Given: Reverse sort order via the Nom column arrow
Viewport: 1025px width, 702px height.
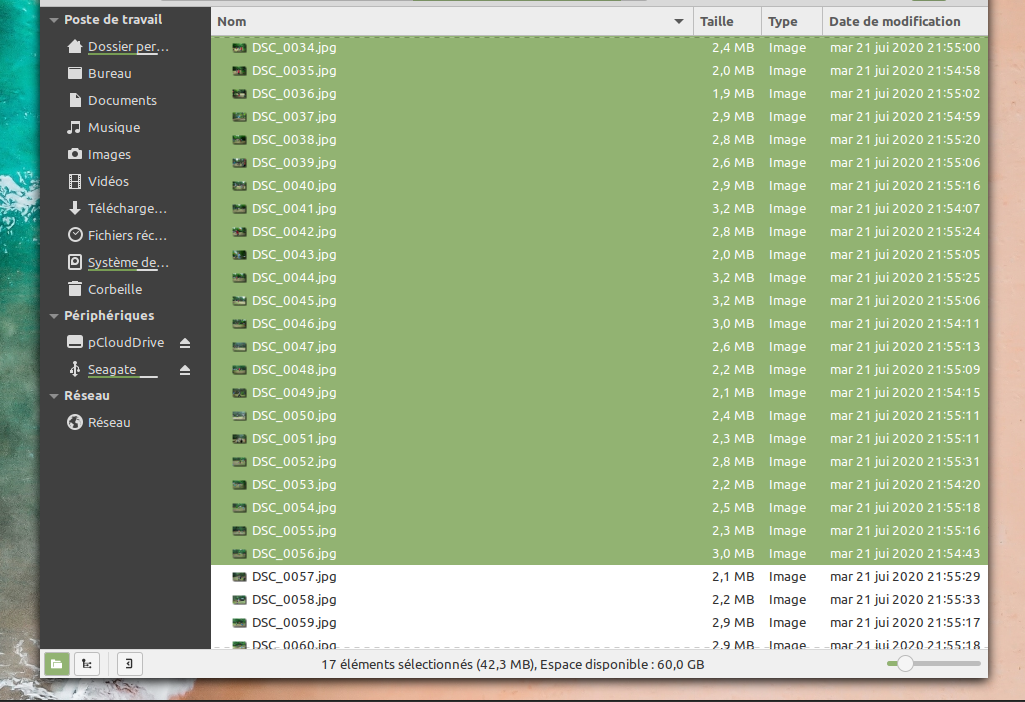Looking at the screenshot, I should pyautogui.click(x=678, y=20).
